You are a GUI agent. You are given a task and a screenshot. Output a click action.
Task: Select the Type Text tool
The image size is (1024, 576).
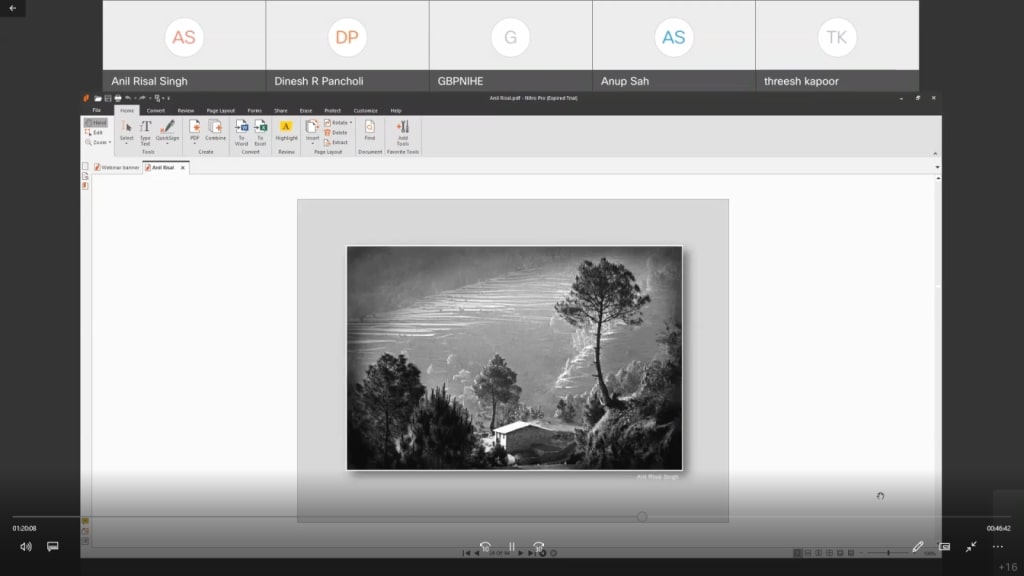pyautogui.click(x=145, y=127)
